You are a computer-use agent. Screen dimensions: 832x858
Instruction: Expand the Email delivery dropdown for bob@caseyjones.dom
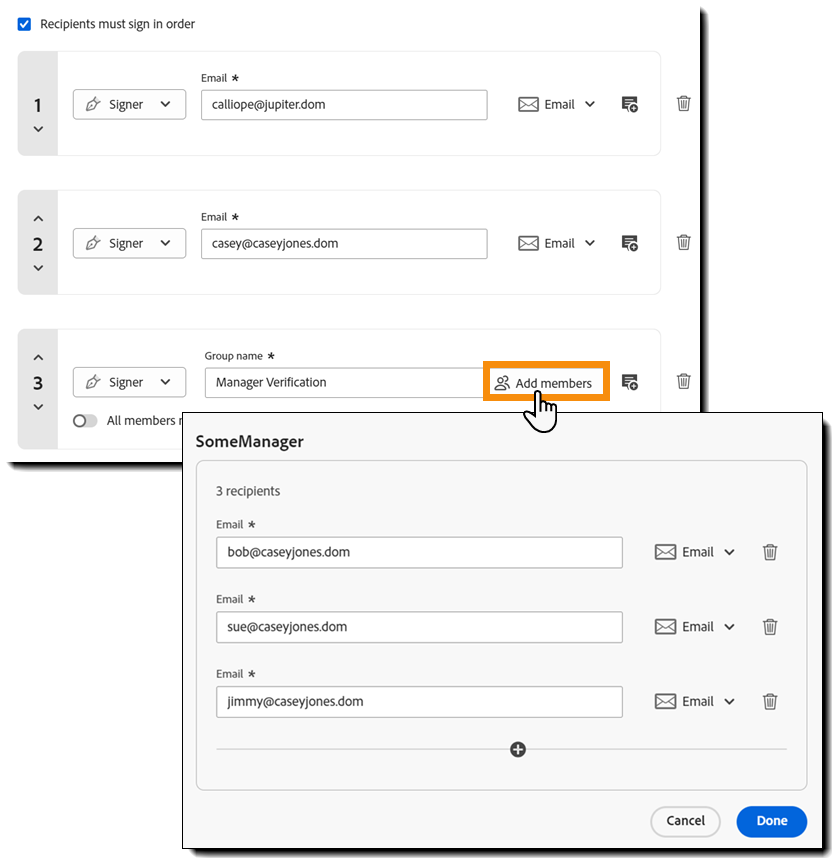[695, 552]
